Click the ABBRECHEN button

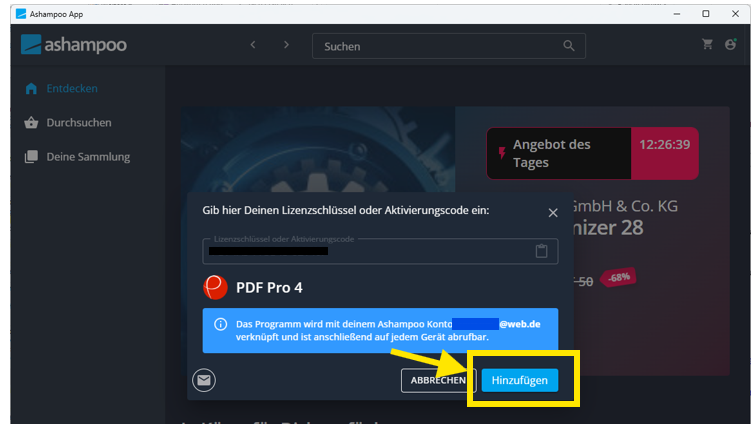[x=438, y=380]
